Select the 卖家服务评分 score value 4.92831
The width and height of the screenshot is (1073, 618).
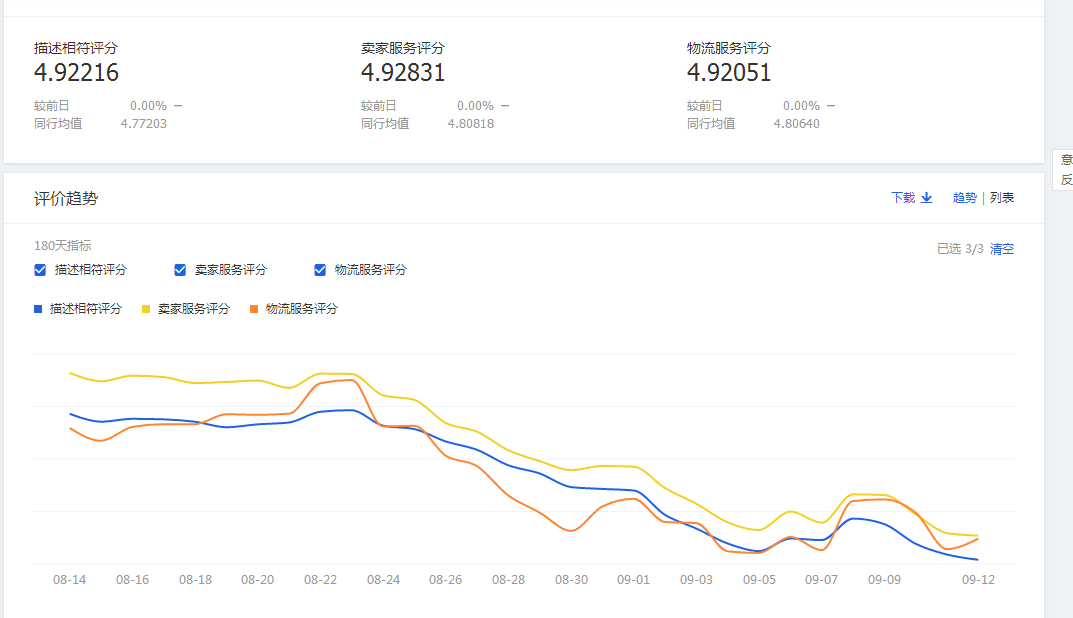[403, 73]
